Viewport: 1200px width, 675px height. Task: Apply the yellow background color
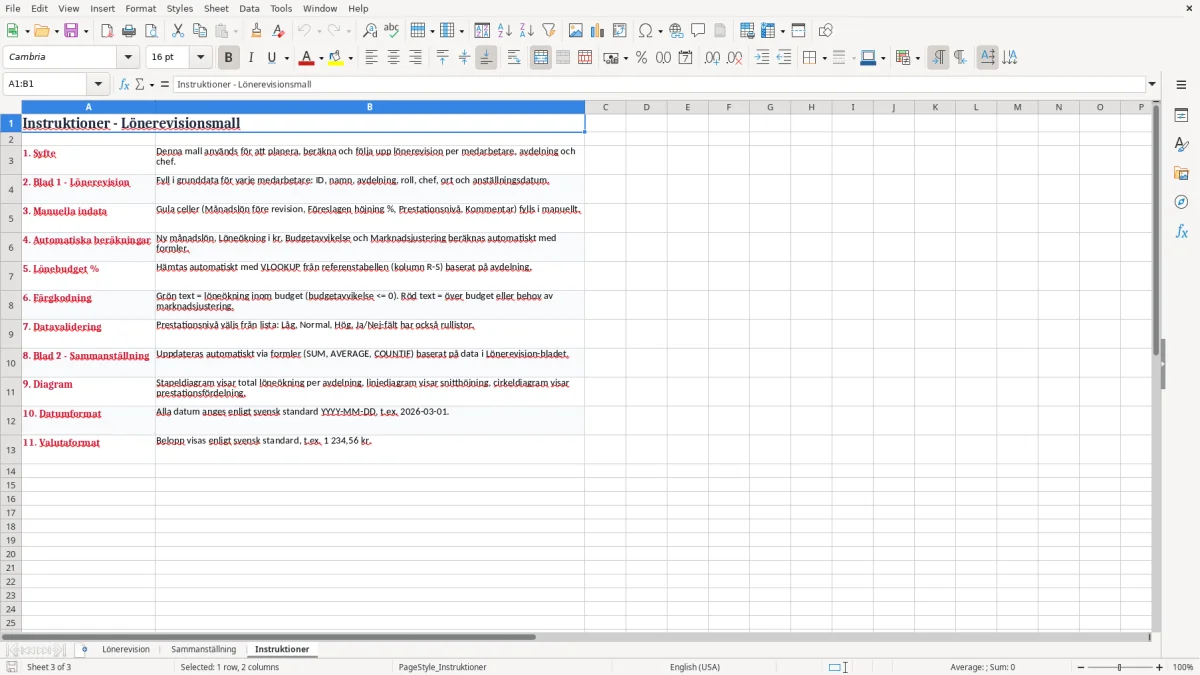pos(335,58)
